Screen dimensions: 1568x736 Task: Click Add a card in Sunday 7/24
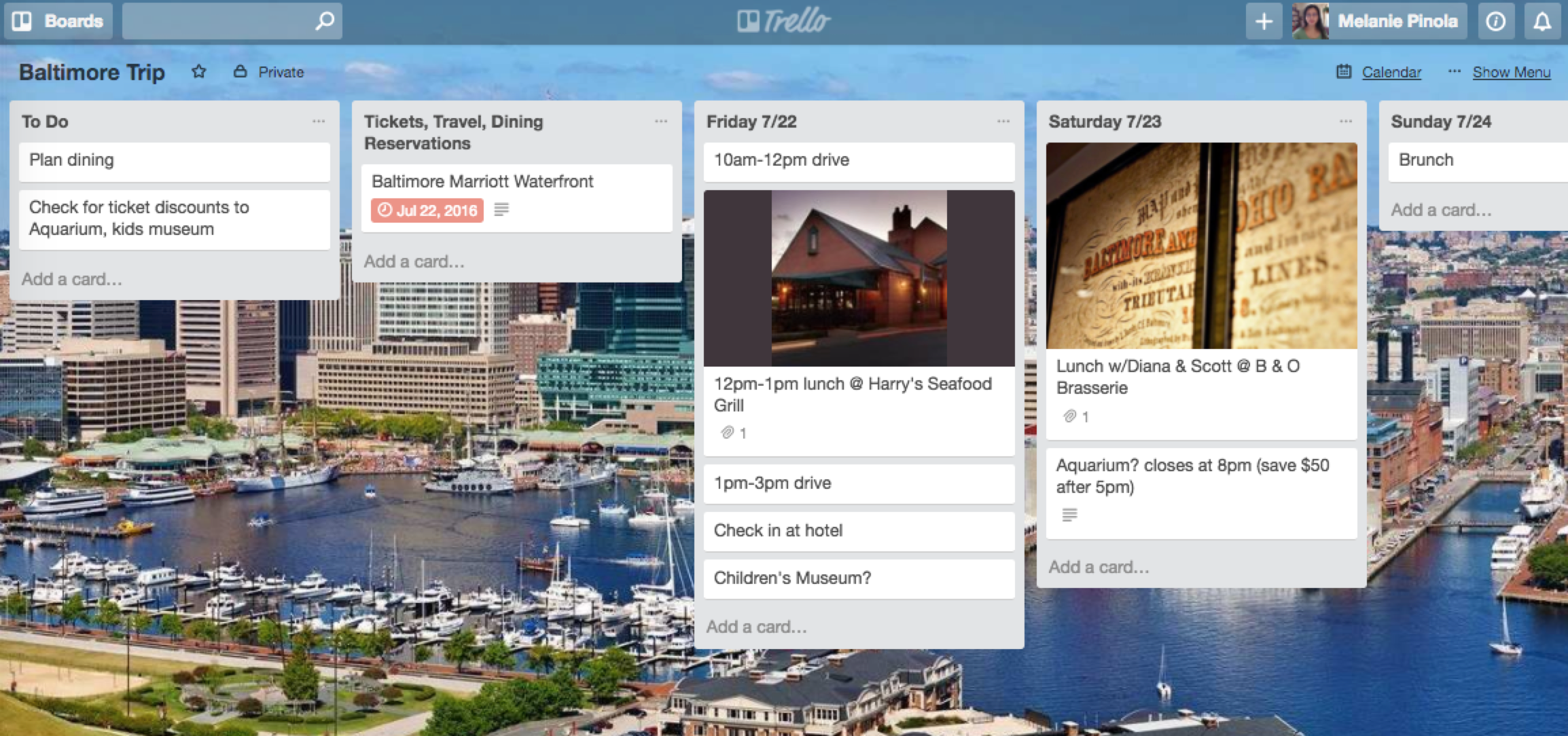coord(1440,211)
